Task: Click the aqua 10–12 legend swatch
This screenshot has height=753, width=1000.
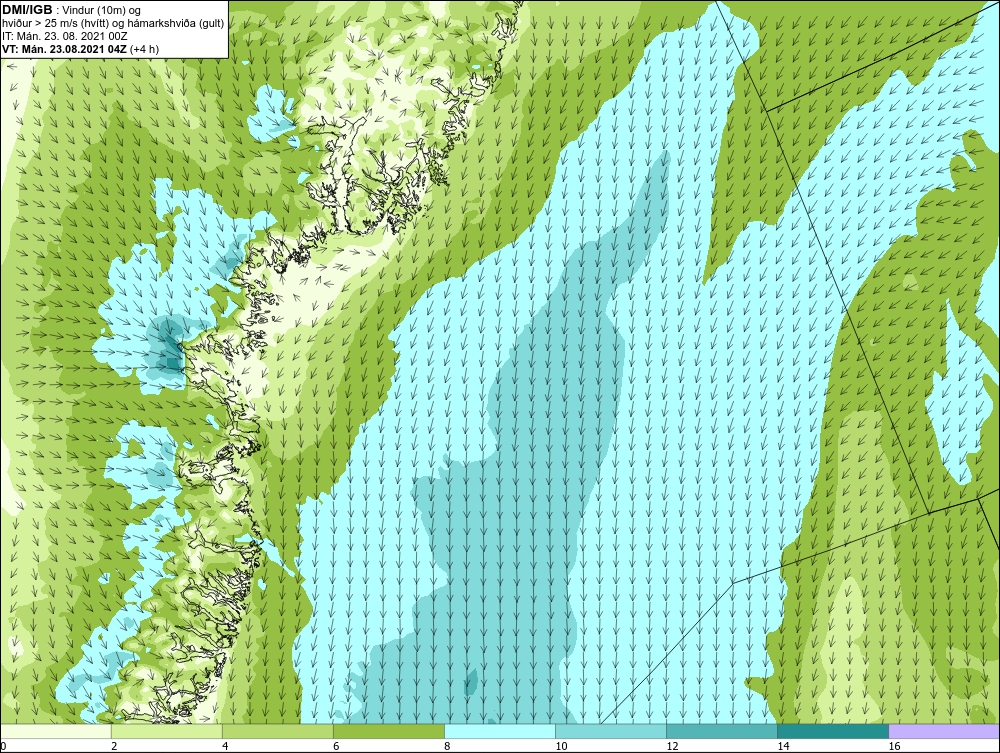Action: click(x=611, y=731)
